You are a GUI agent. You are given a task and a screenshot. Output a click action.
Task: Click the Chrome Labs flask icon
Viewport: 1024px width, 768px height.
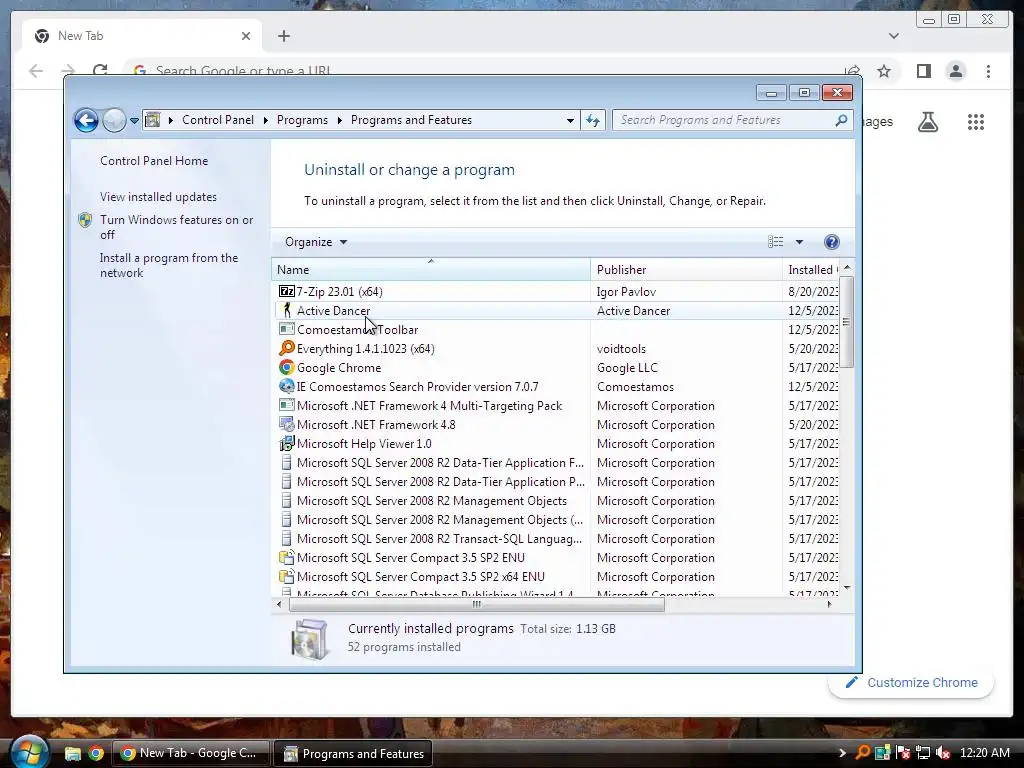927,121
